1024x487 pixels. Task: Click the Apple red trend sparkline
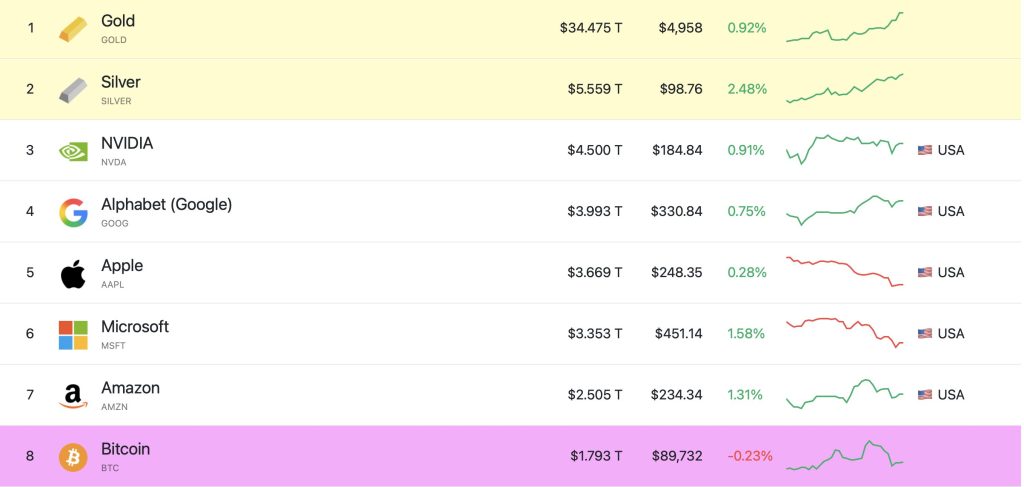(x=845, y=272)
